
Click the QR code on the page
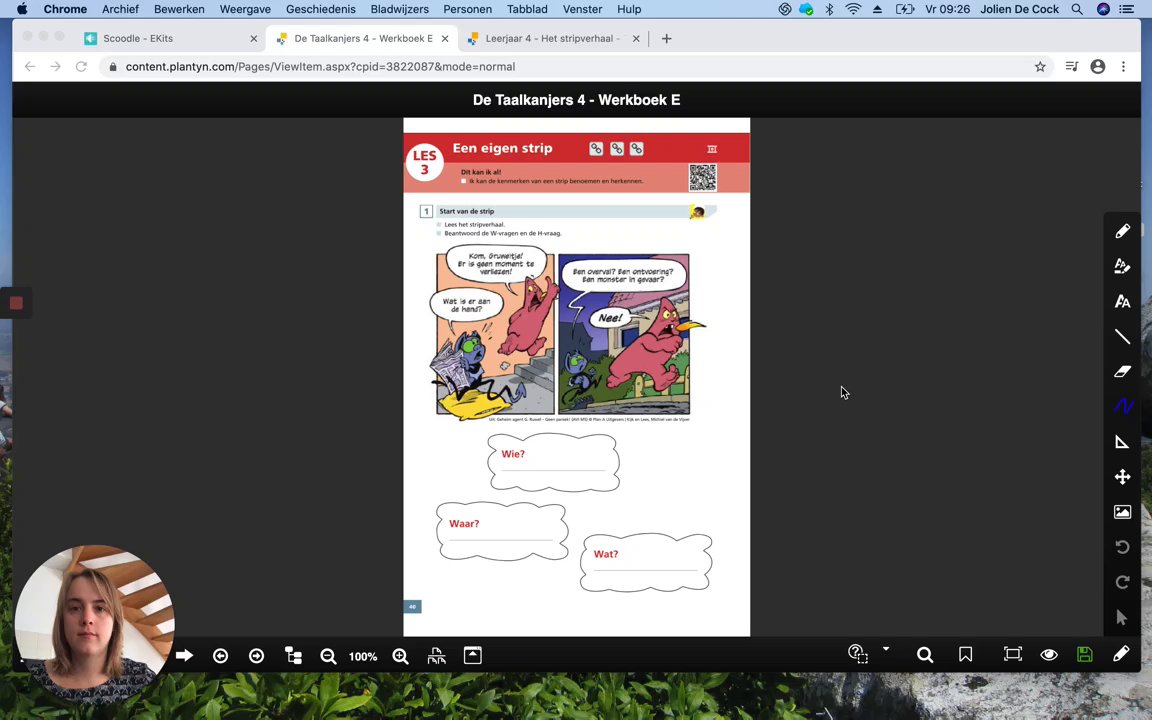[702, 177]
